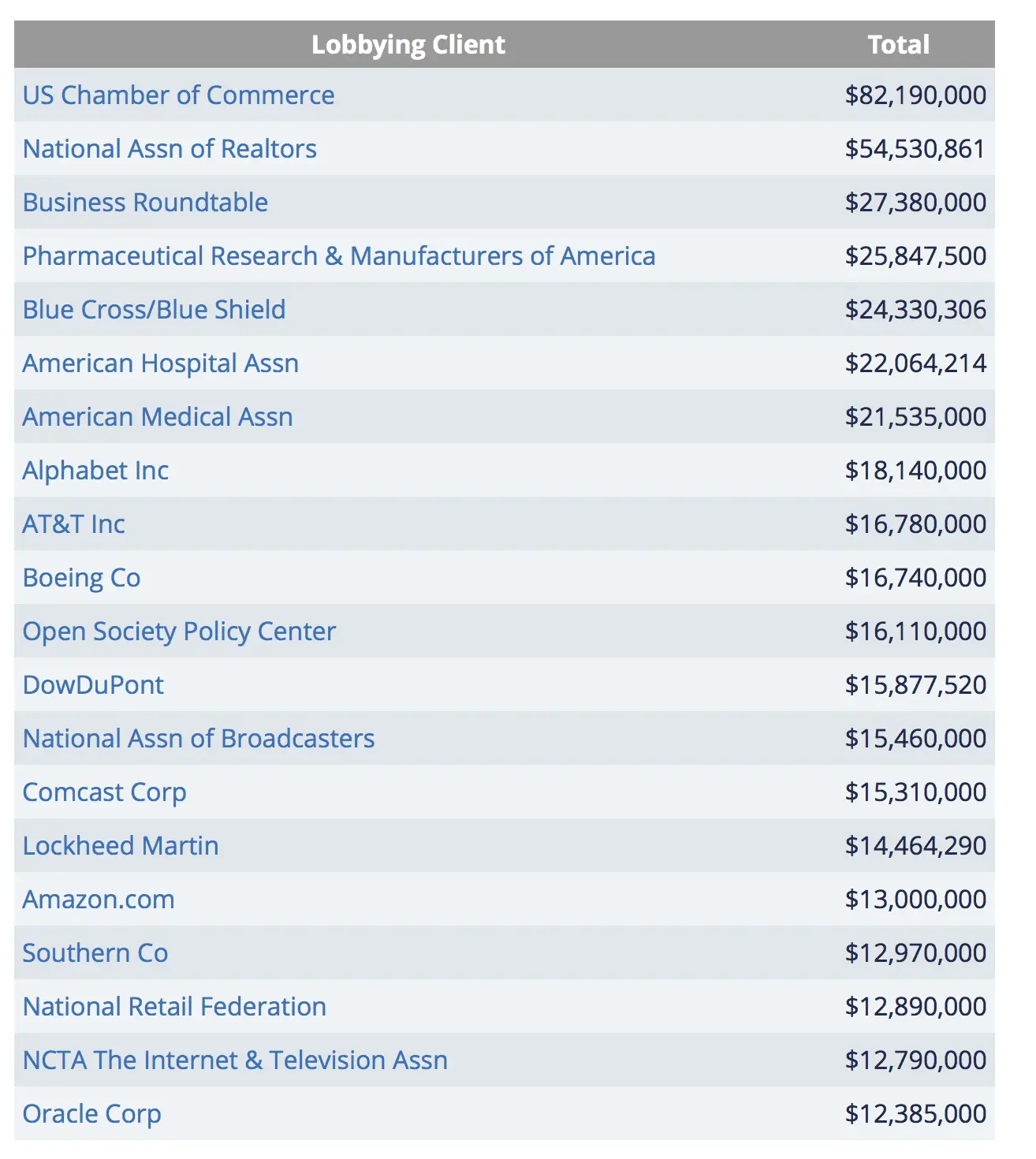This screenshot has height=1159, width=1036.
Task: Click the Comcast Corp link
Action: (x=104, y=792)
